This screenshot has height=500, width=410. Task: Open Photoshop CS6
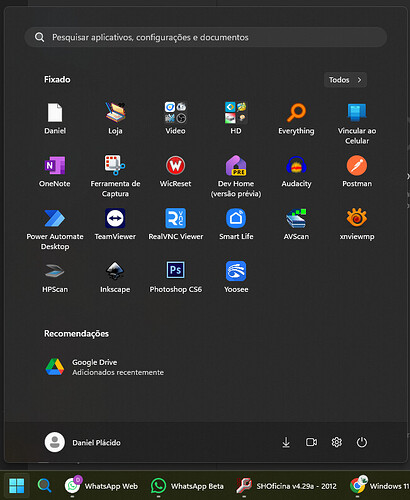pyautogui.click(x=176, y=277)
